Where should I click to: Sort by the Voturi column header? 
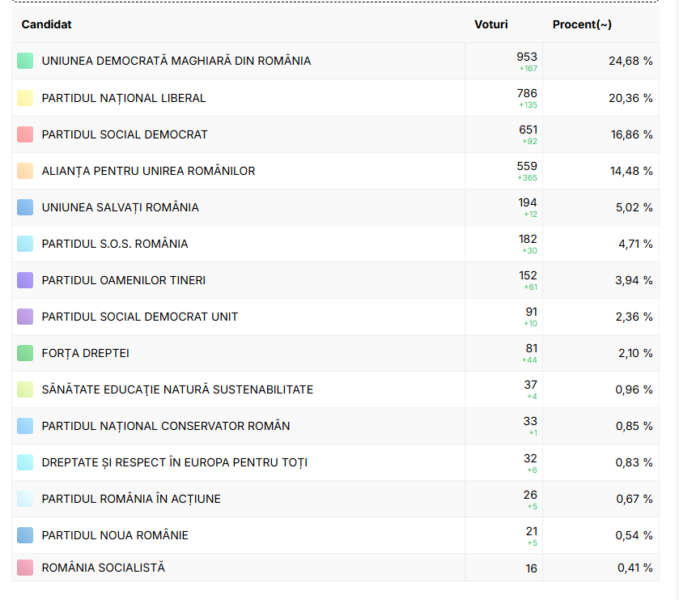(490, 24)
